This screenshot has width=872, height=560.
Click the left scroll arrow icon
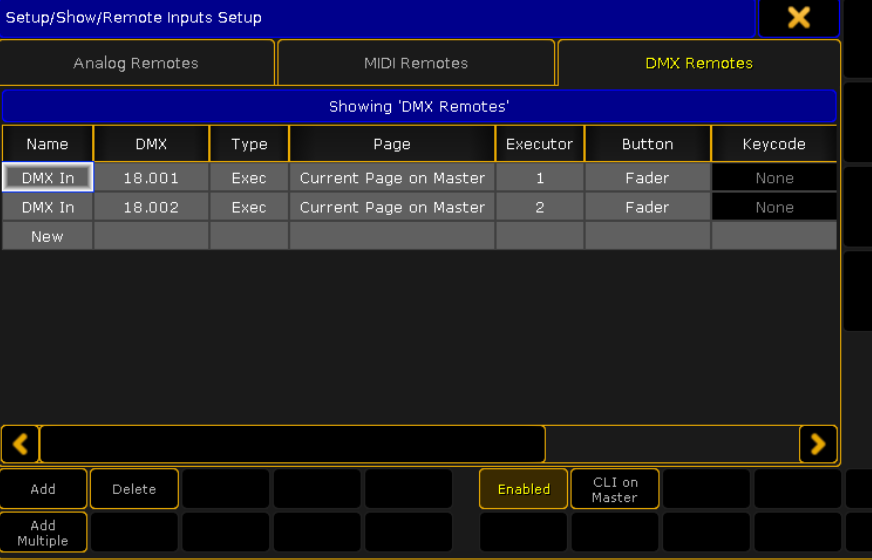(21, 444)
